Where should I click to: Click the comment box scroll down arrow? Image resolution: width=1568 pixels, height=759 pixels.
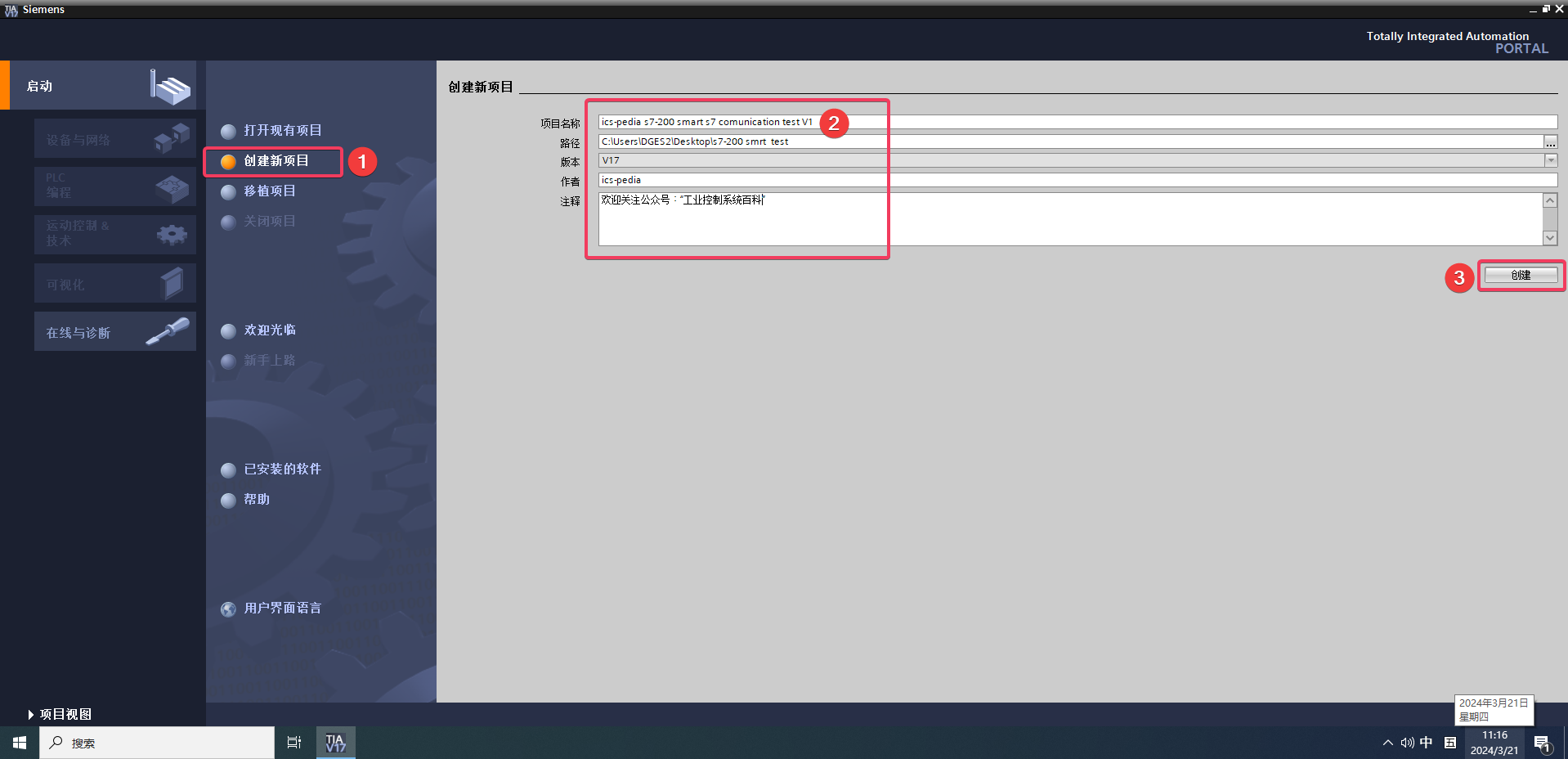(1550, 238)
